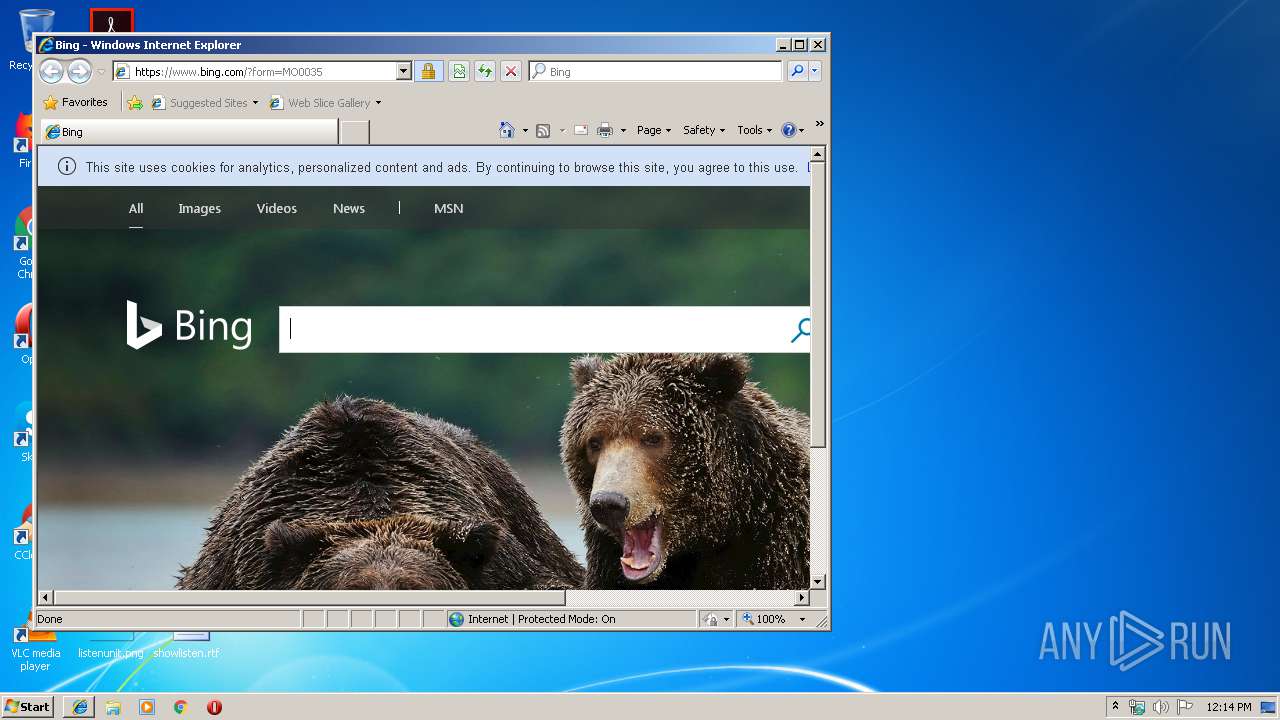Open Web Slice Gallery link

tap(320, 103)
